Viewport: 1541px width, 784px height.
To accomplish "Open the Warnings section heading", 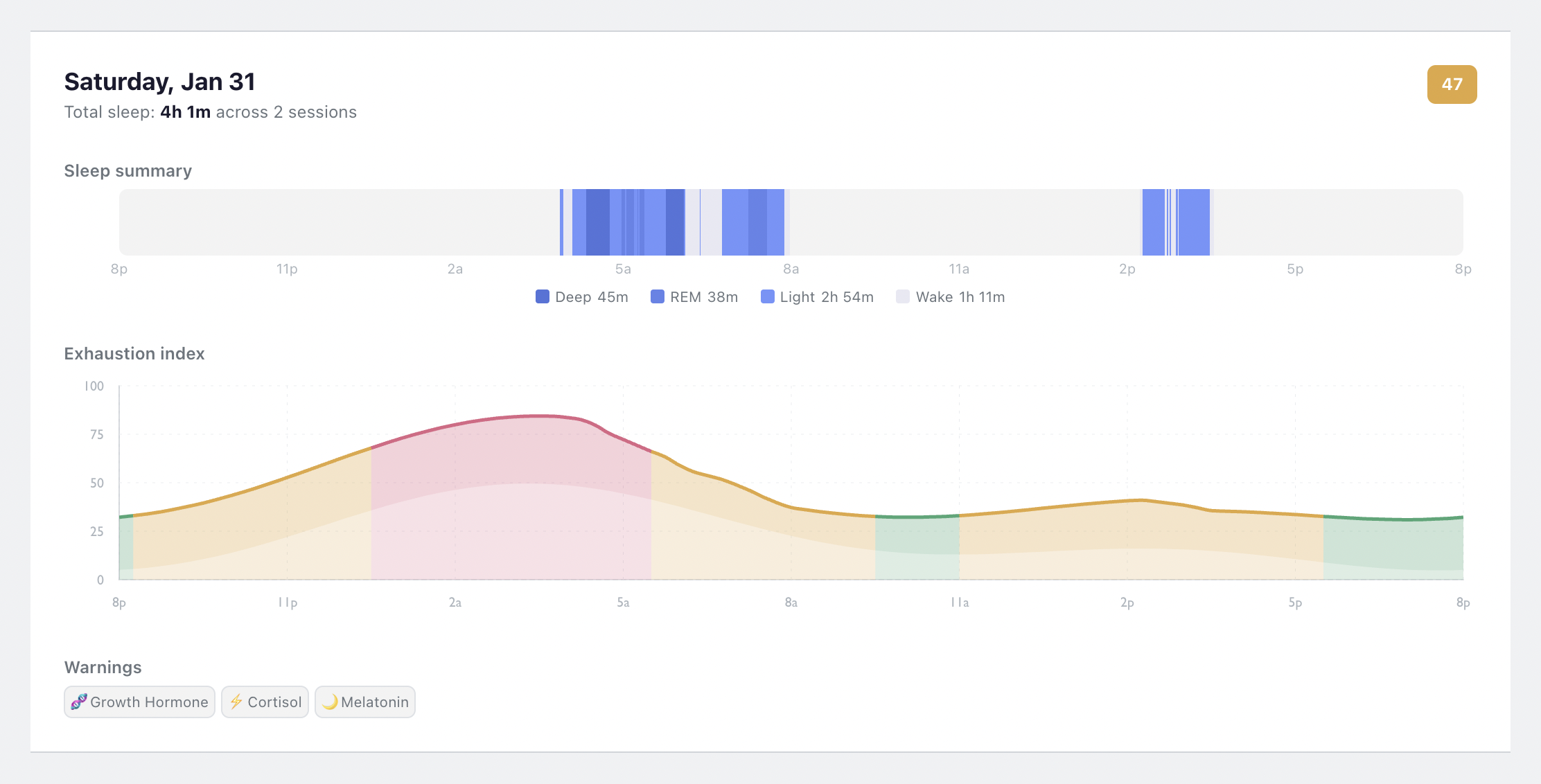I will click(x=103, y=667).
